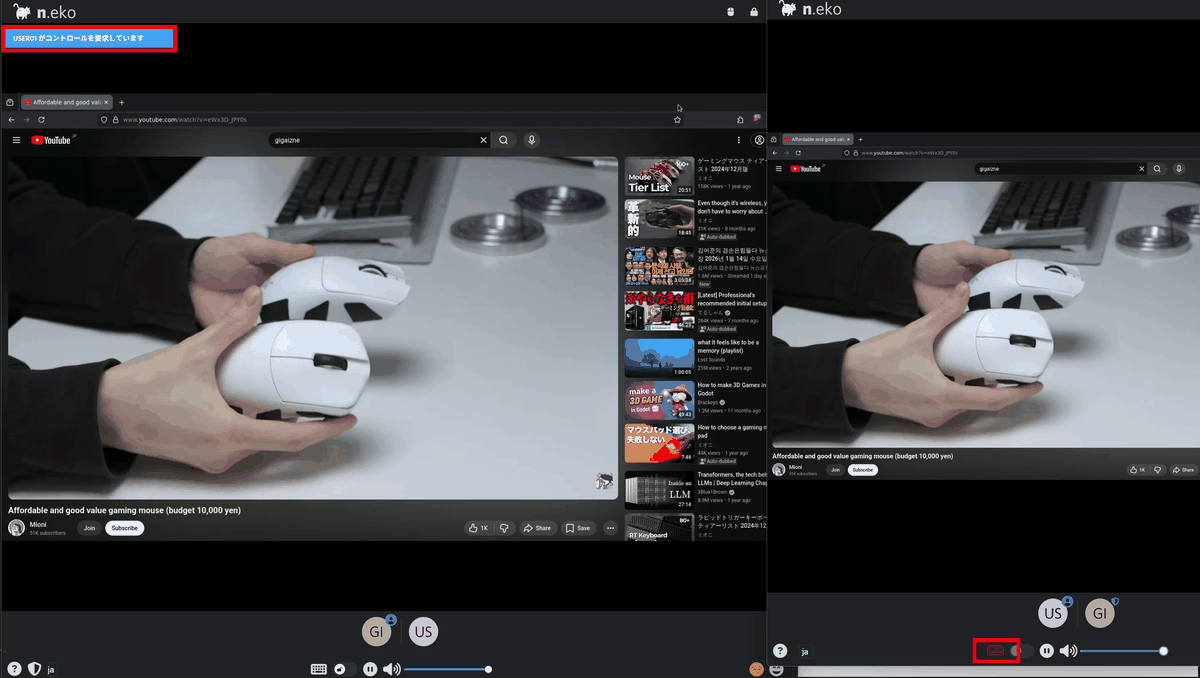This screenshot has height=678, width=1200.
Task: Open the ja language selector in left panel
Action: tap(51, 669)
